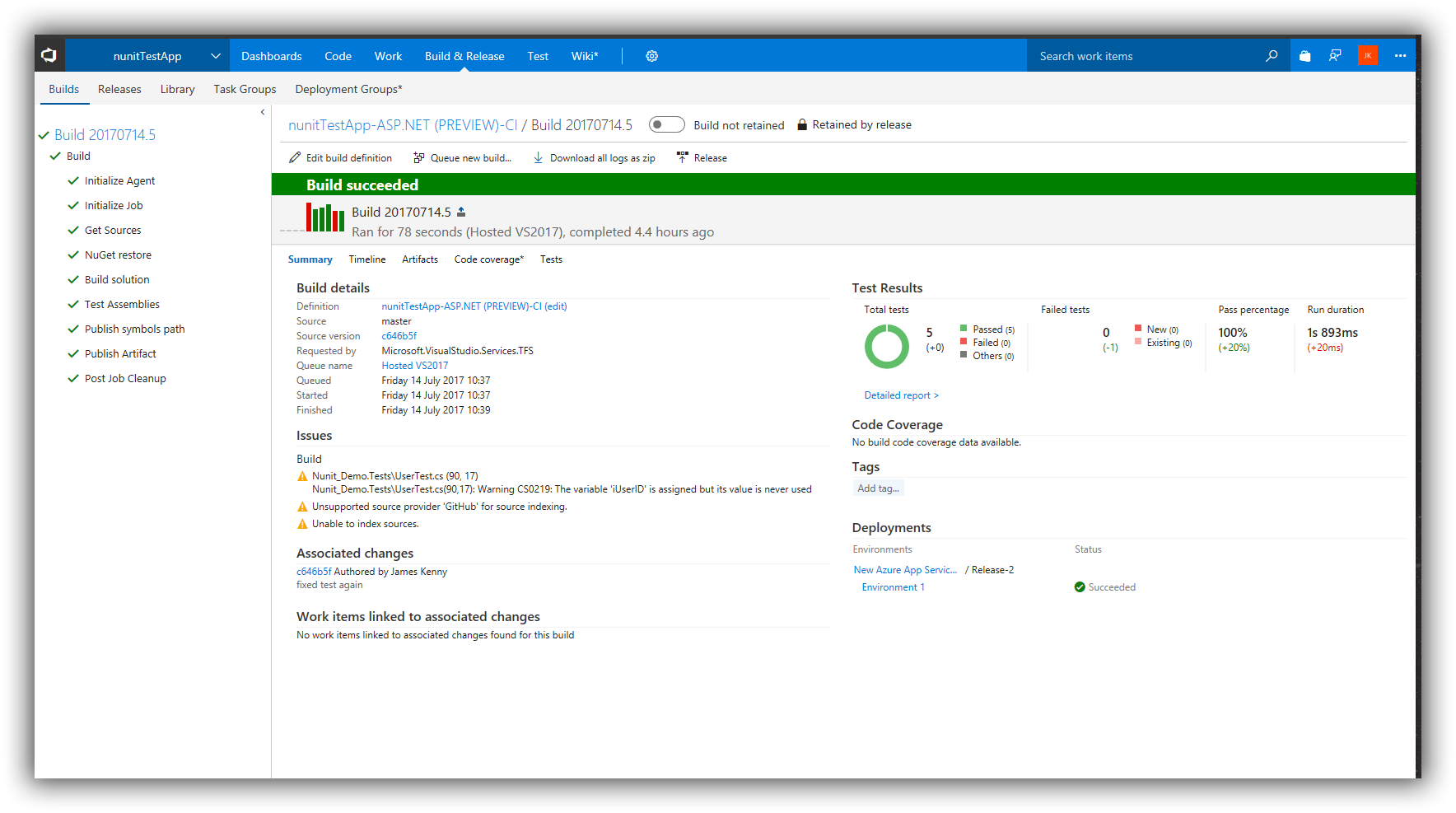1456x813 pixels.
Task: Click the green Succeeded status icon
Action: 1080,587
